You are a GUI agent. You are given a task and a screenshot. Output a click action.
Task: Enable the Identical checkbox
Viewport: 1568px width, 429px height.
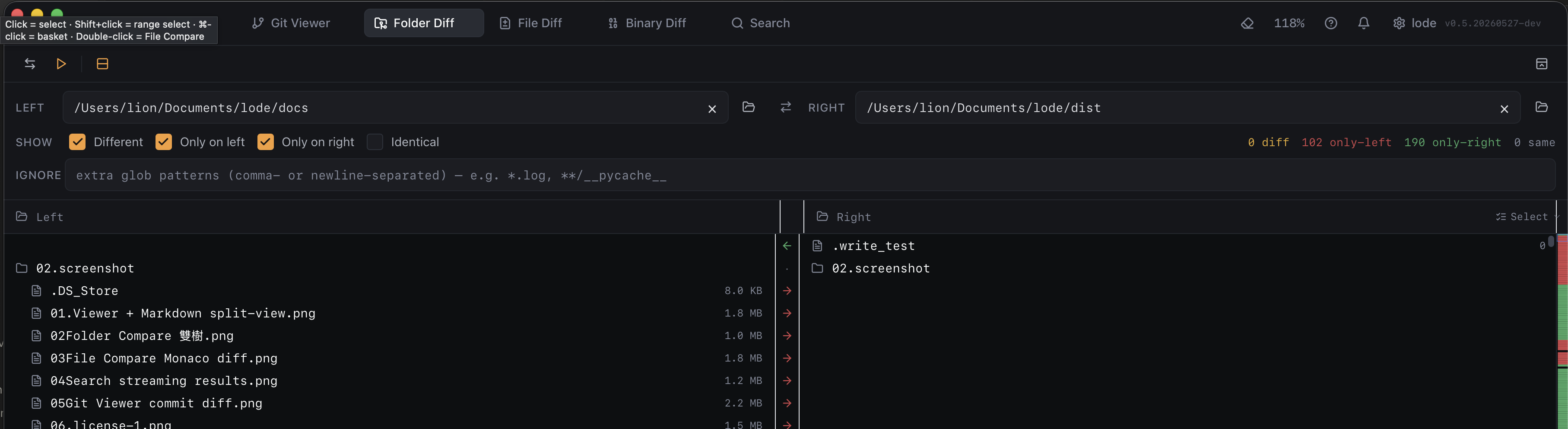pos(375,142)
